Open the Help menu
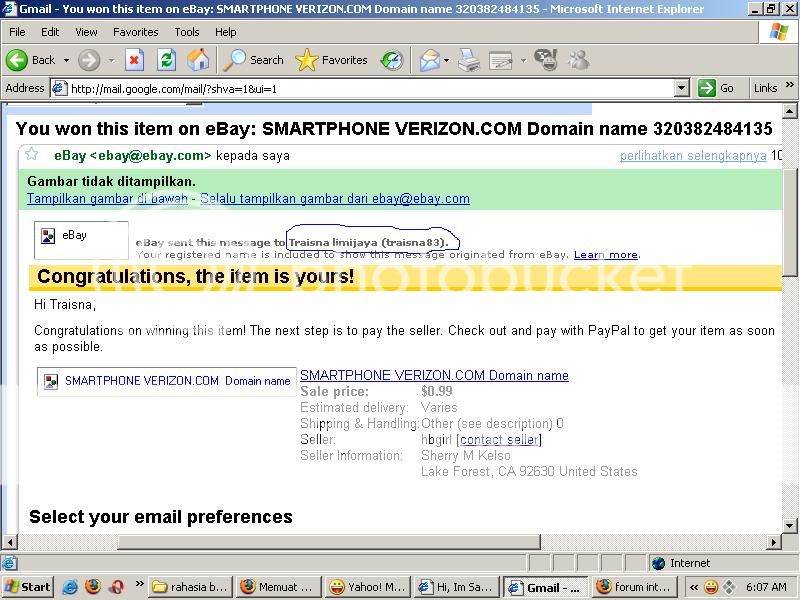This screenshot has width=800, height=600. 226,32
